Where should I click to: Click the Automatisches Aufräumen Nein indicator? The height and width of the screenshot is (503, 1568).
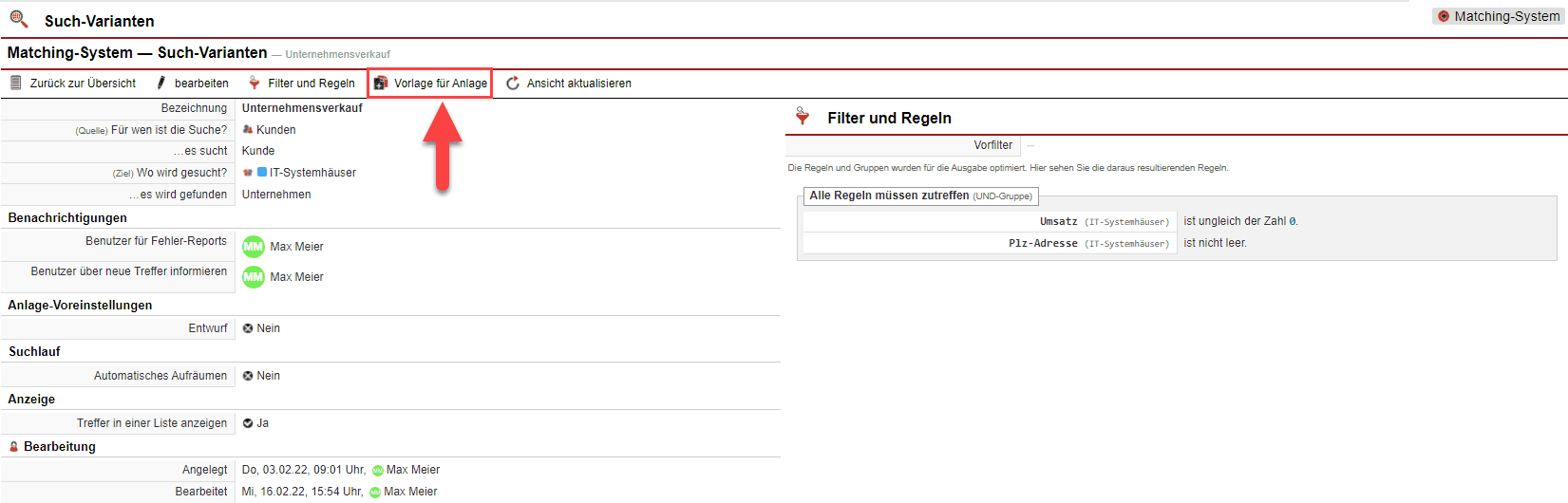(248, 376)
